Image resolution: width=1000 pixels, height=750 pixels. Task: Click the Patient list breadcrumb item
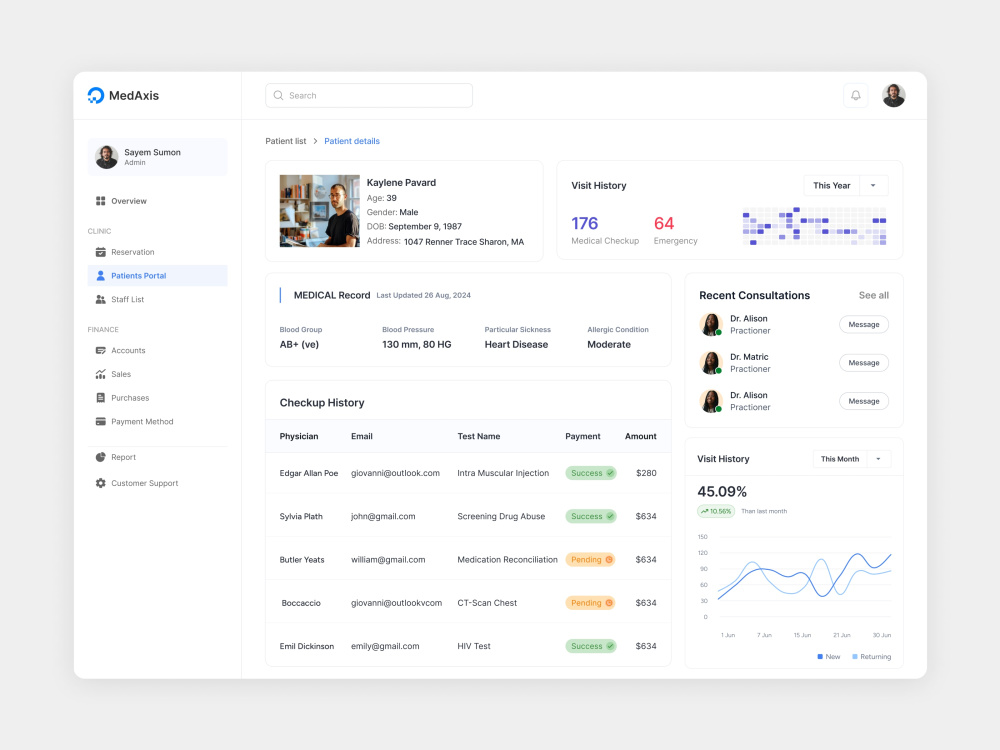(286, 141)
